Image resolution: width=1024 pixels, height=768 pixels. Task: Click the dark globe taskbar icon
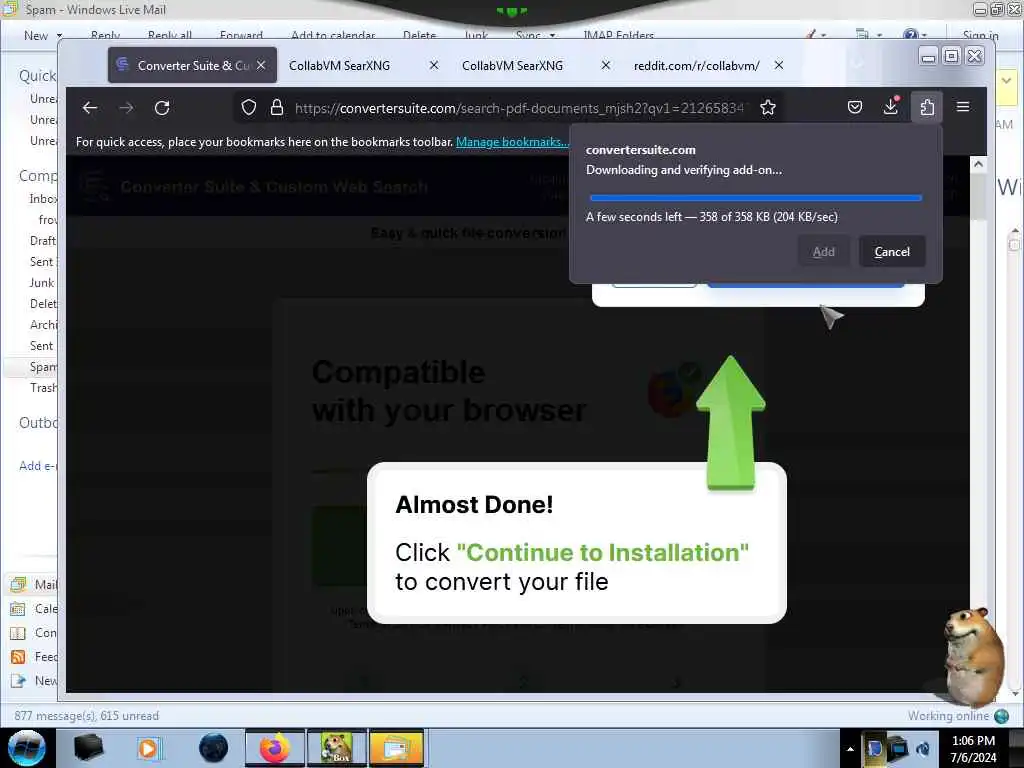(214, 748)
